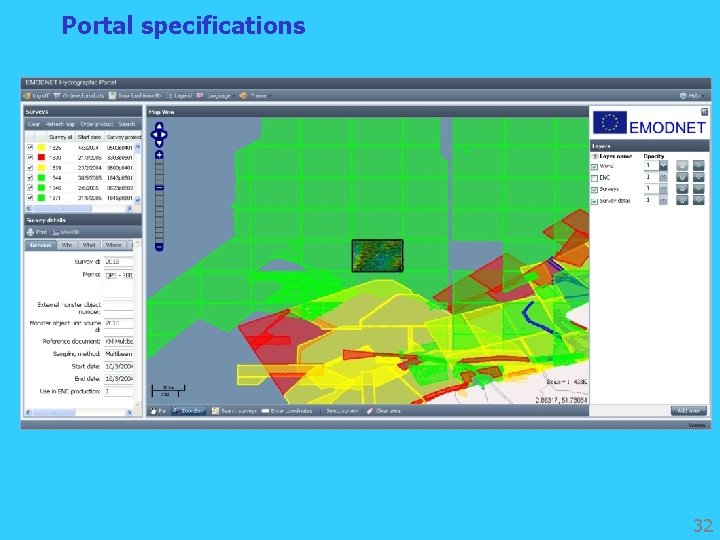
Task: Pan the map right with the arrow control
Action: pyautogui.click(x=164, y=135)
